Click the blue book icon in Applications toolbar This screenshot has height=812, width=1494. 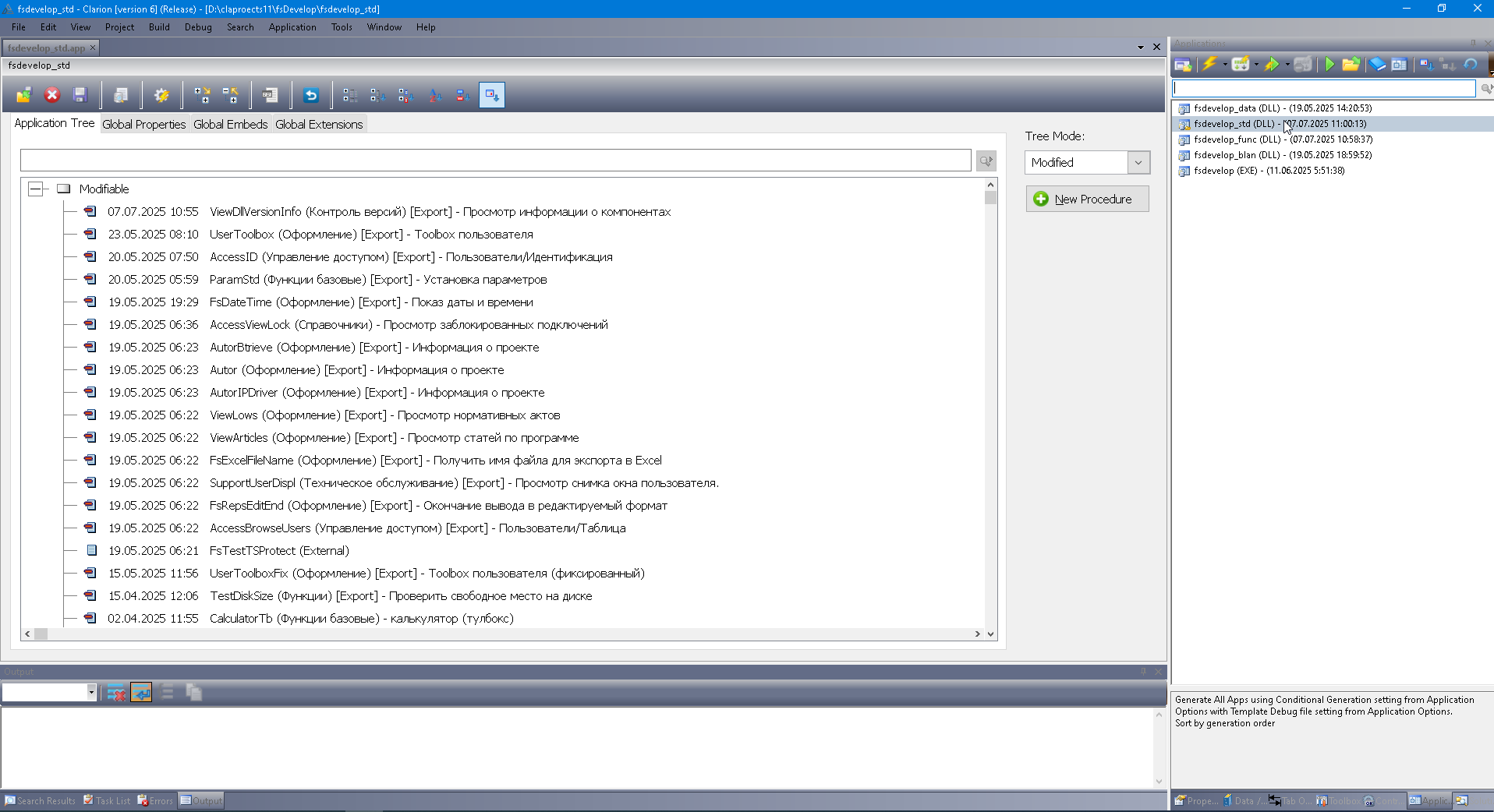(1377, 65)
